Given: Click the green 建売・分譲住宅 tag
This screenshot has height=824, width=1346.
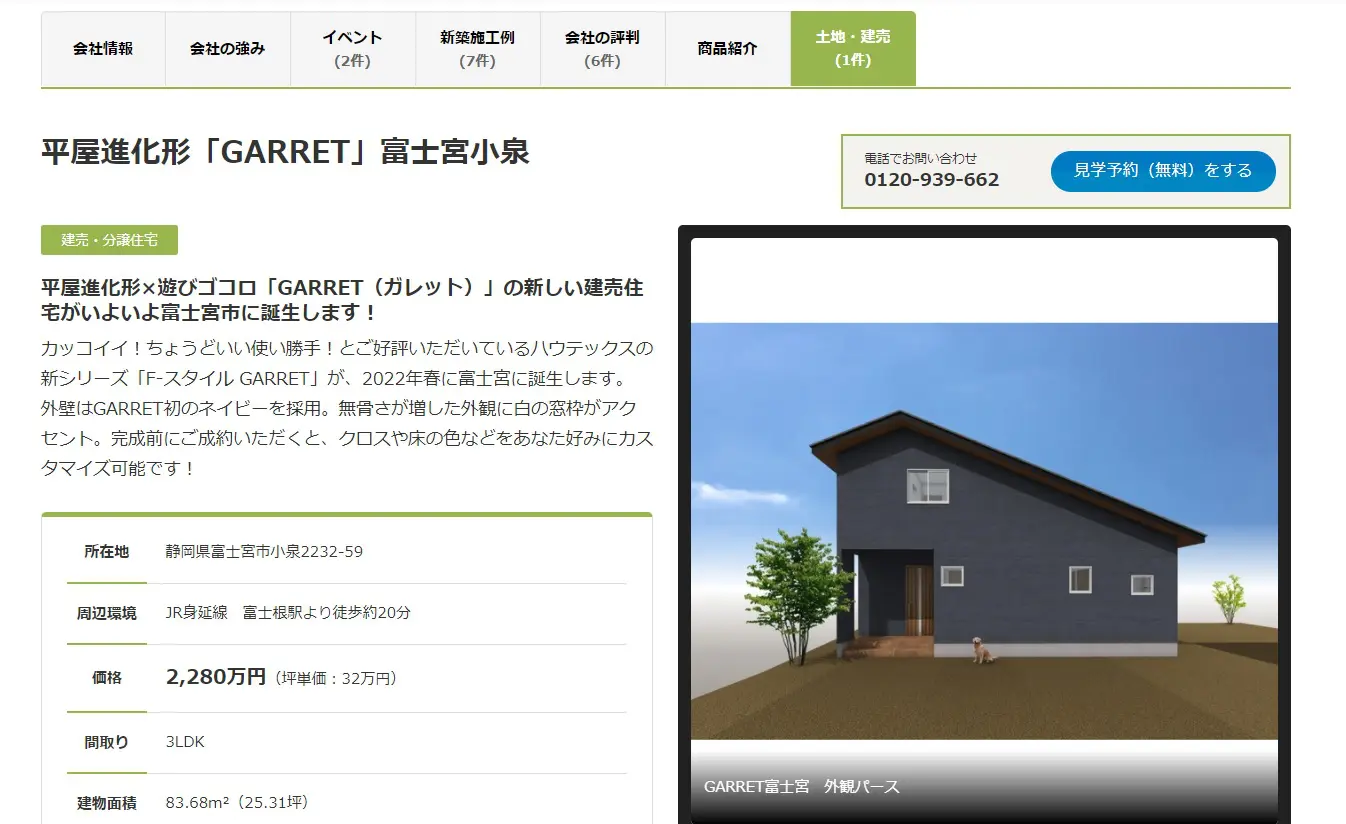Looking at the screenshot, I should (x=109, y=240).
